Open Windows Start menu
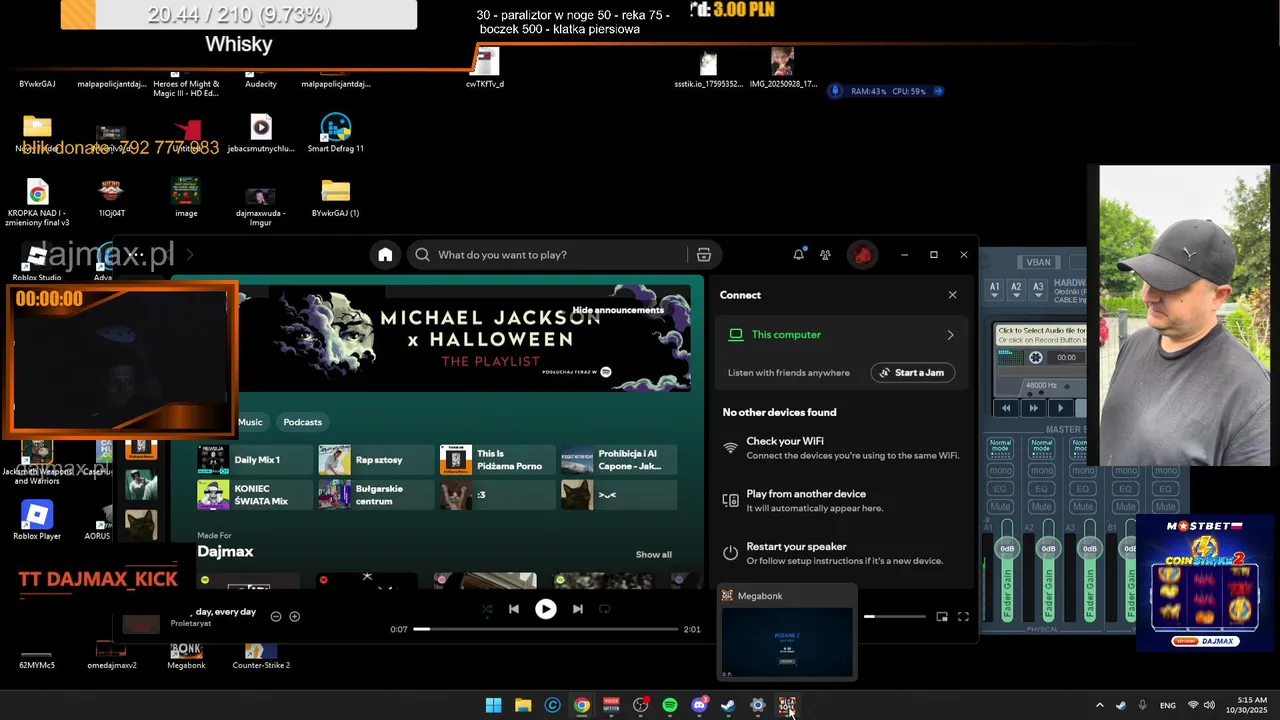This screenshot has width=1280, height=720. [493, 705]
